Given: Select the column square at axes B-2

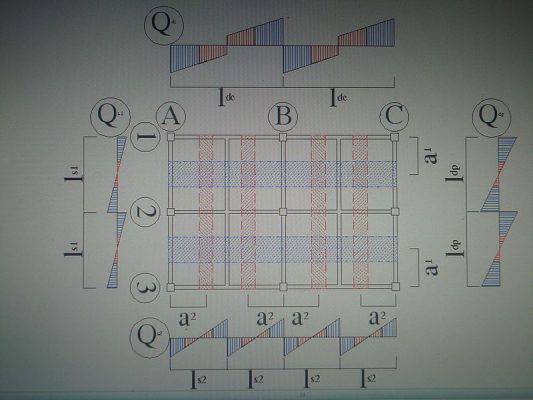Looking at the screenshot, I should tap(283, 212).
